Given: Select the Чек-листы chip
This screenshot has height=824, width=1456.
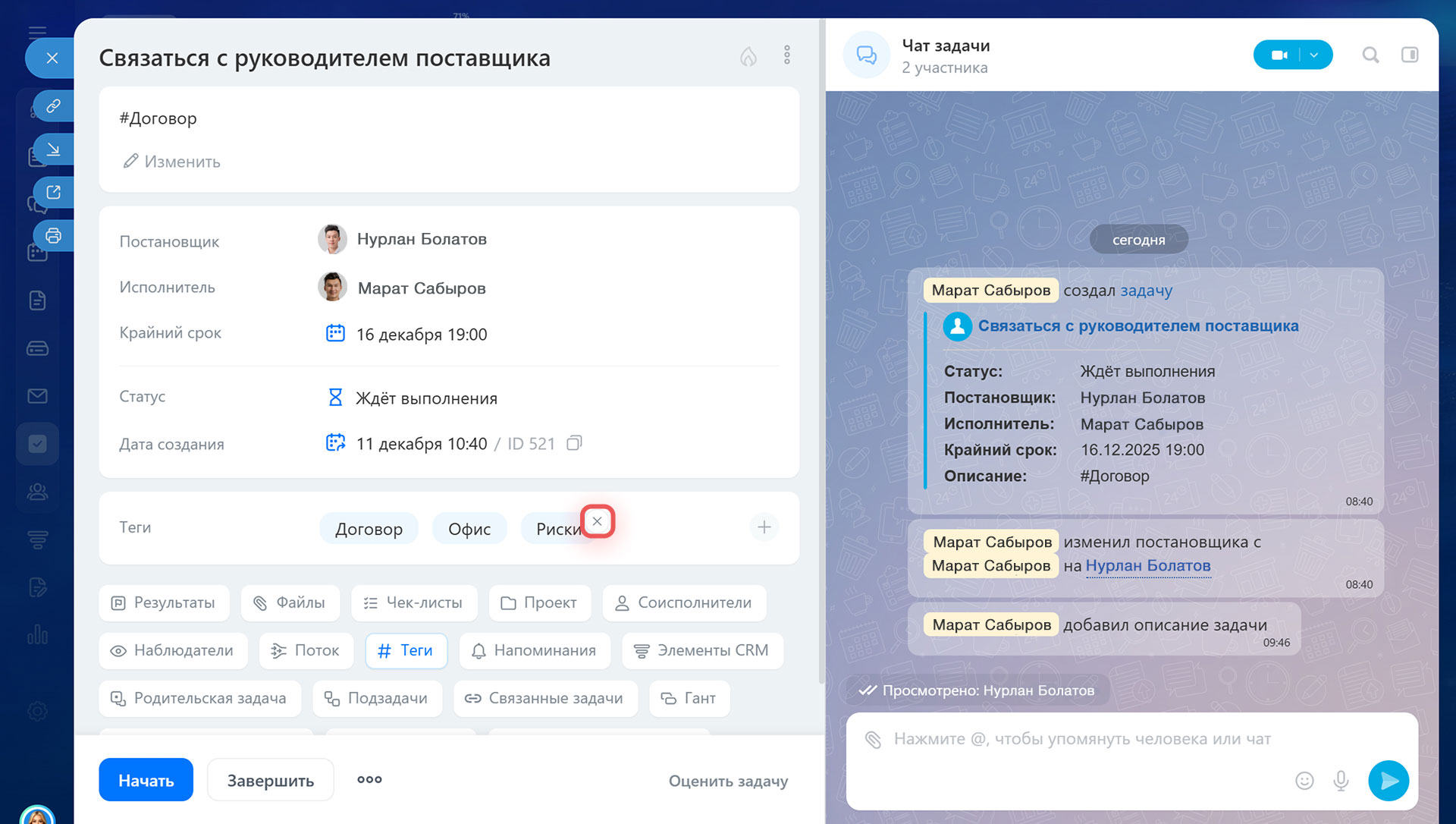Looking at the screenshot, I should point(414,602).
